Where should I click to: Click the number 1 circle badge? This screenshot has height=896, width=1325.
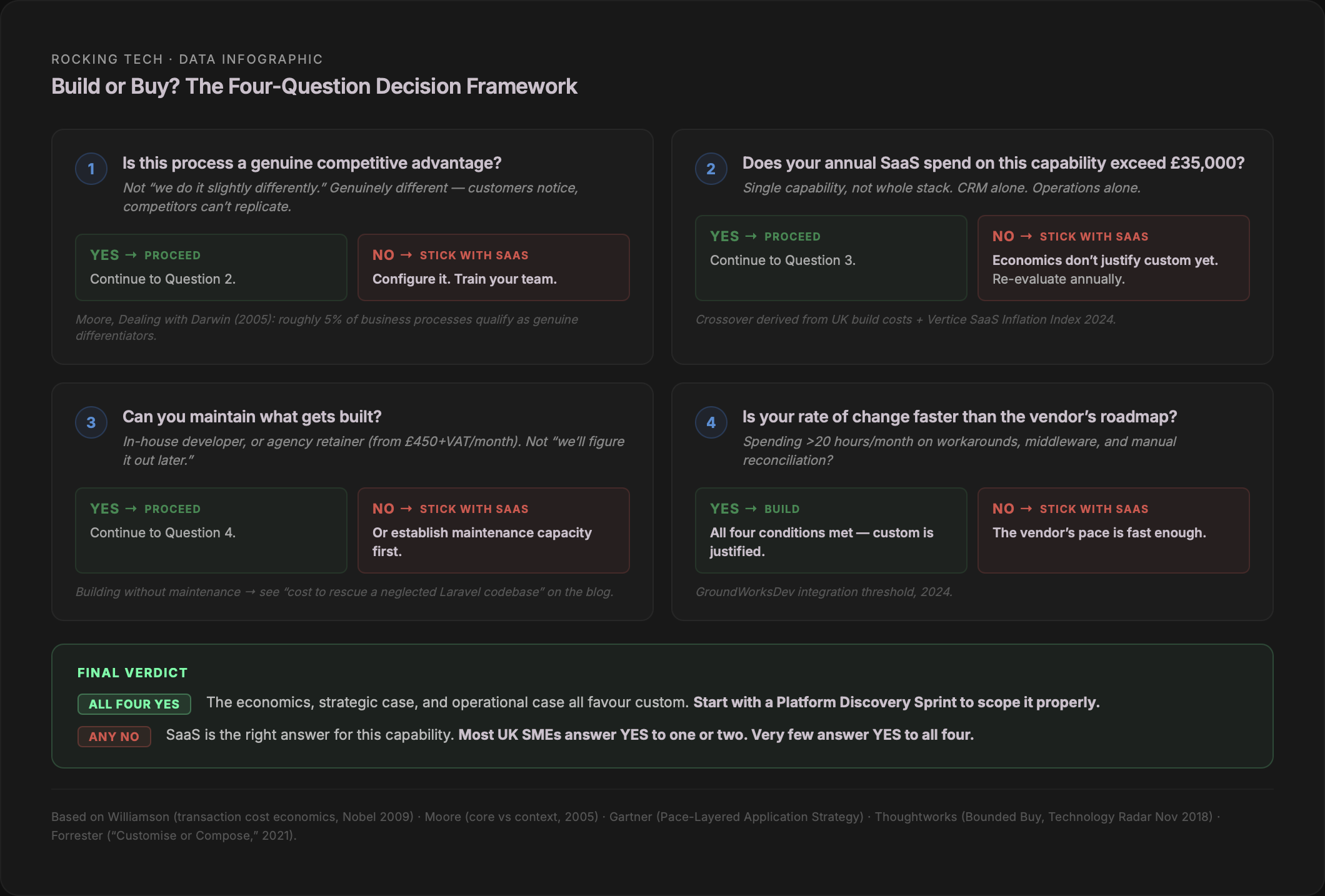(91, 169)
